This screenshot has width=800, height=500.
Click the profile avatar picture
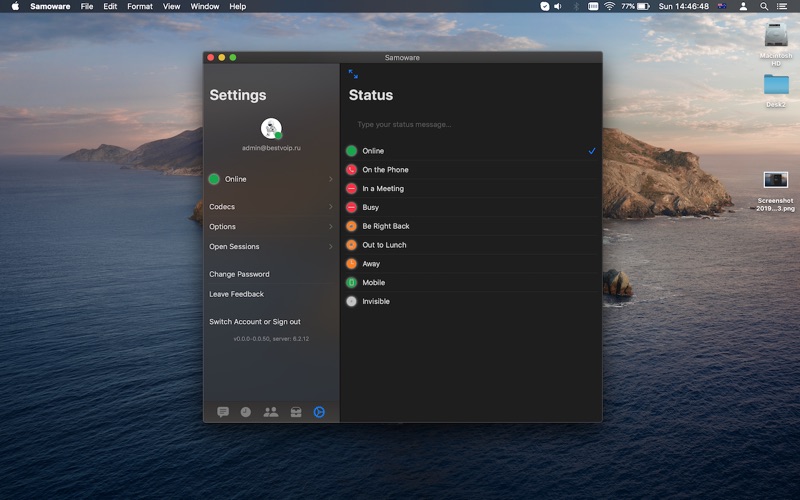click(x=271, y=129)
